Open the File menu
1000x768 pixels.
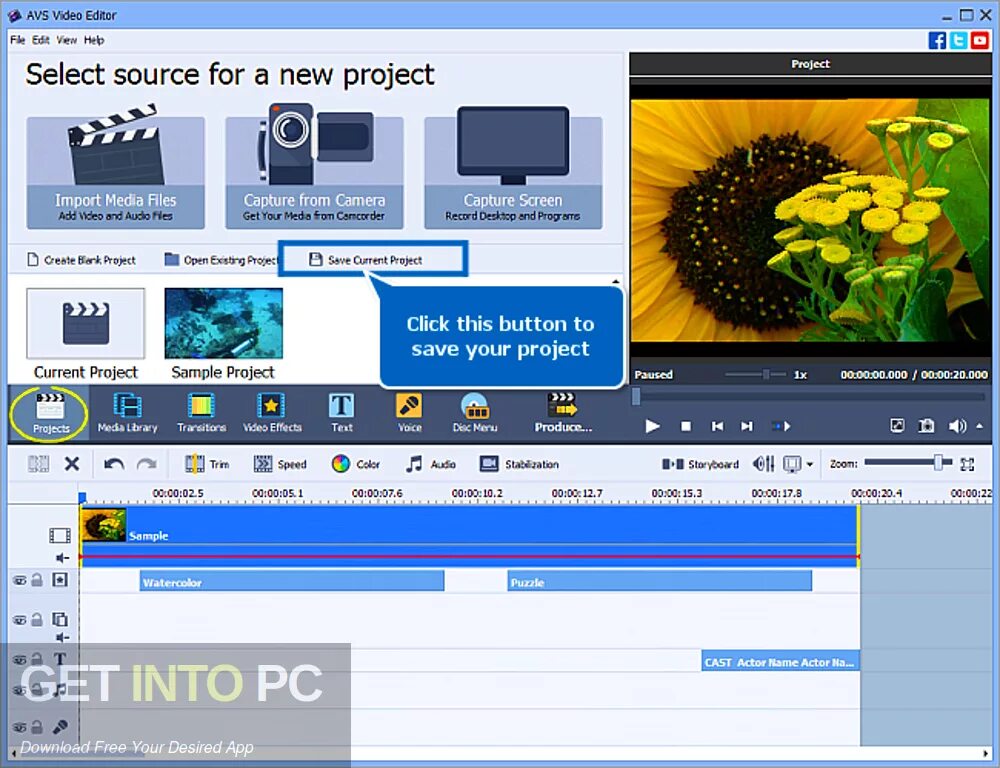click(x=17, y=40)
